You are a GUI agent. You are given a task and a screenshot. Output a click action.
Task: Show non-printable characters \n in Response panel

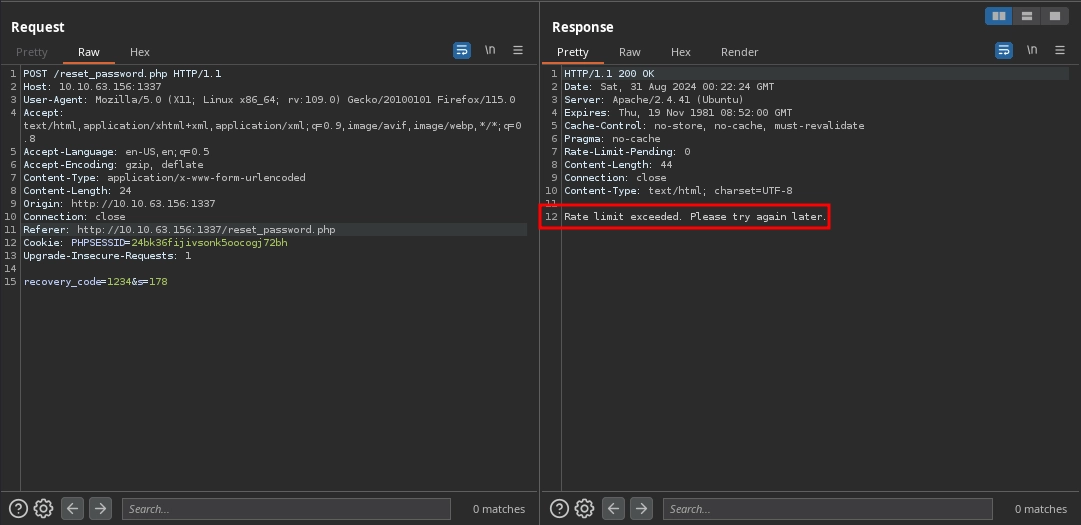click(x=1031, y=50)
